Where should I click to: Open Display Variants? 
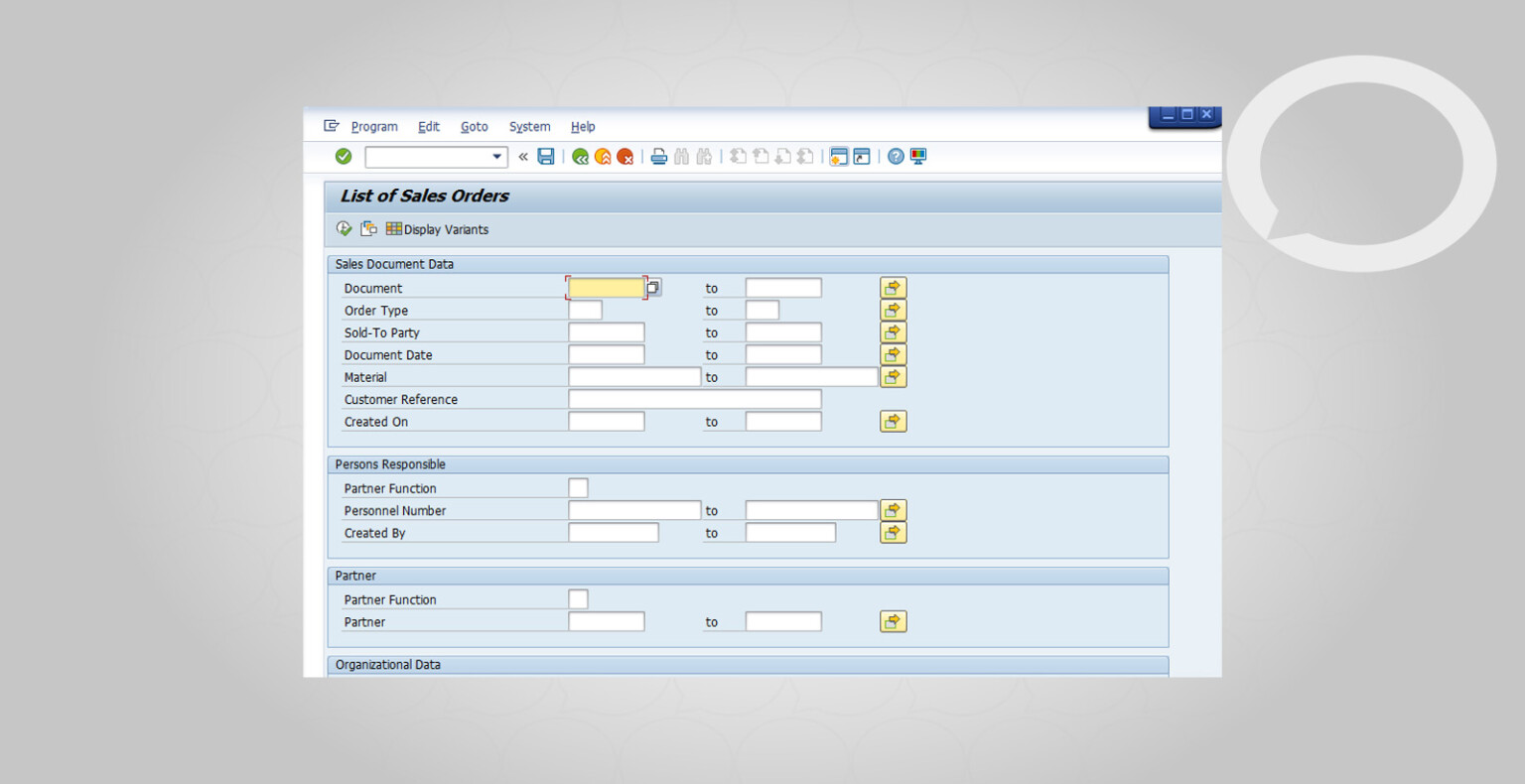tap(437, 229)
